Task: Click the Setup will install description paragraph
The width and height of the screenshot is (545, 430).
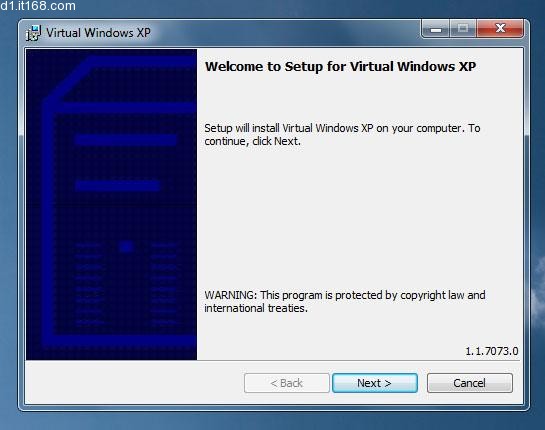Action: pos(342,135)
